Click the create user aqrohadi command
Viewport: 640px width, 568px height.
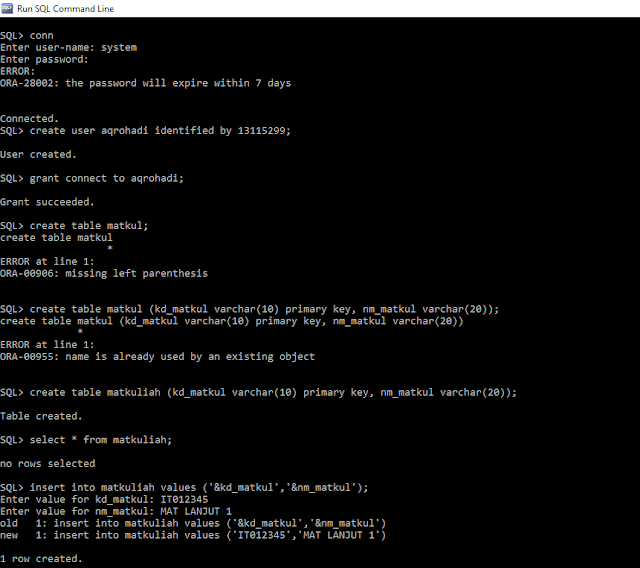tap(145, 131)
